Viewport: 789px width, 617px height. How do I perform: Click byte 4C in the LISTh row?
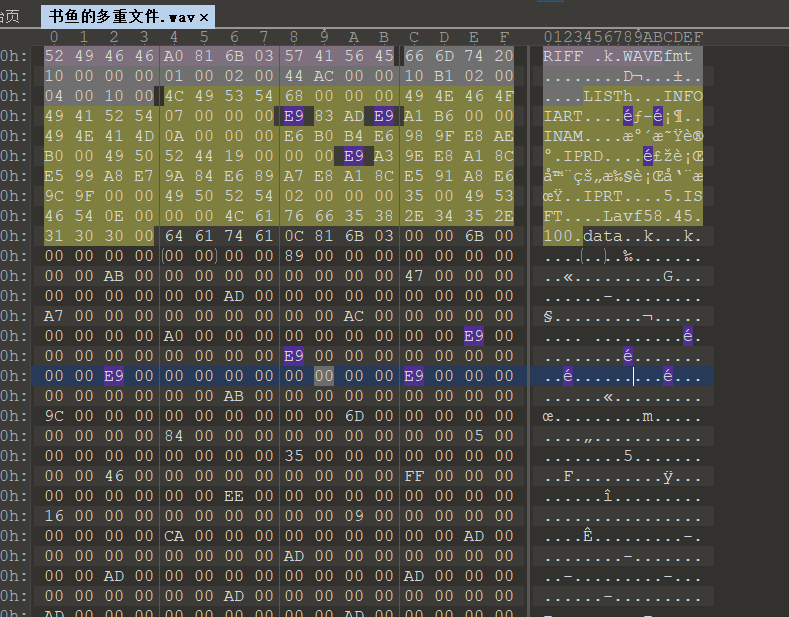pyautogui.click(x=174, y=96)
